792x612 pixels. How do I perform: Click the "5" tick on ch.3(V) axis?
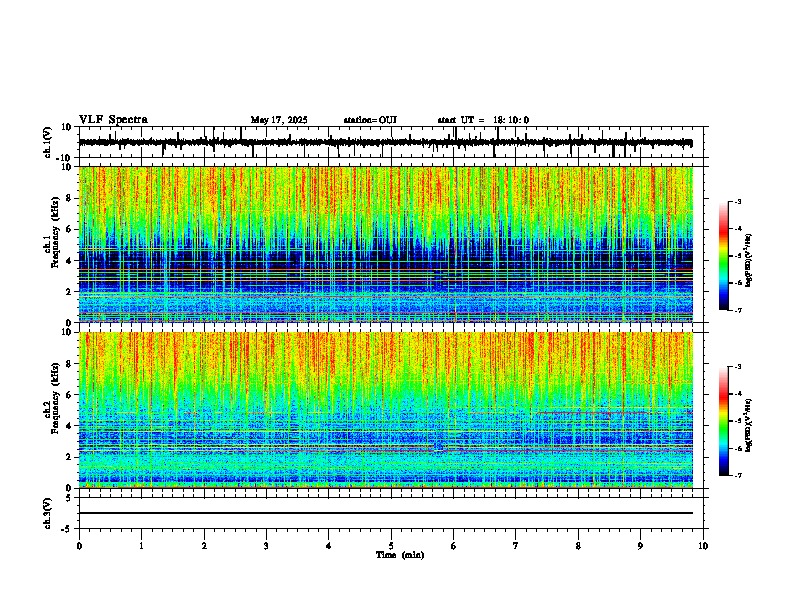69,498
